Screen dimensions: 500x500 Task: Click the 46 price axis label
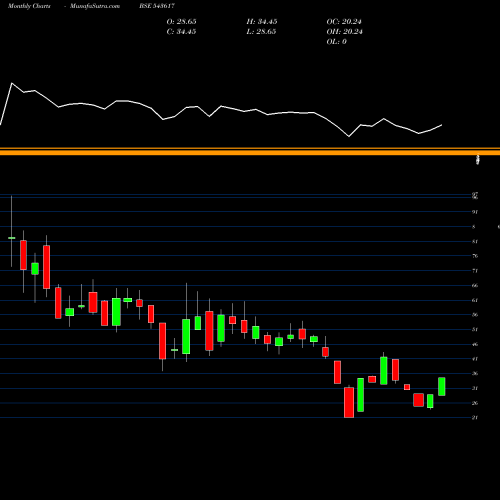tap(475, 344)
